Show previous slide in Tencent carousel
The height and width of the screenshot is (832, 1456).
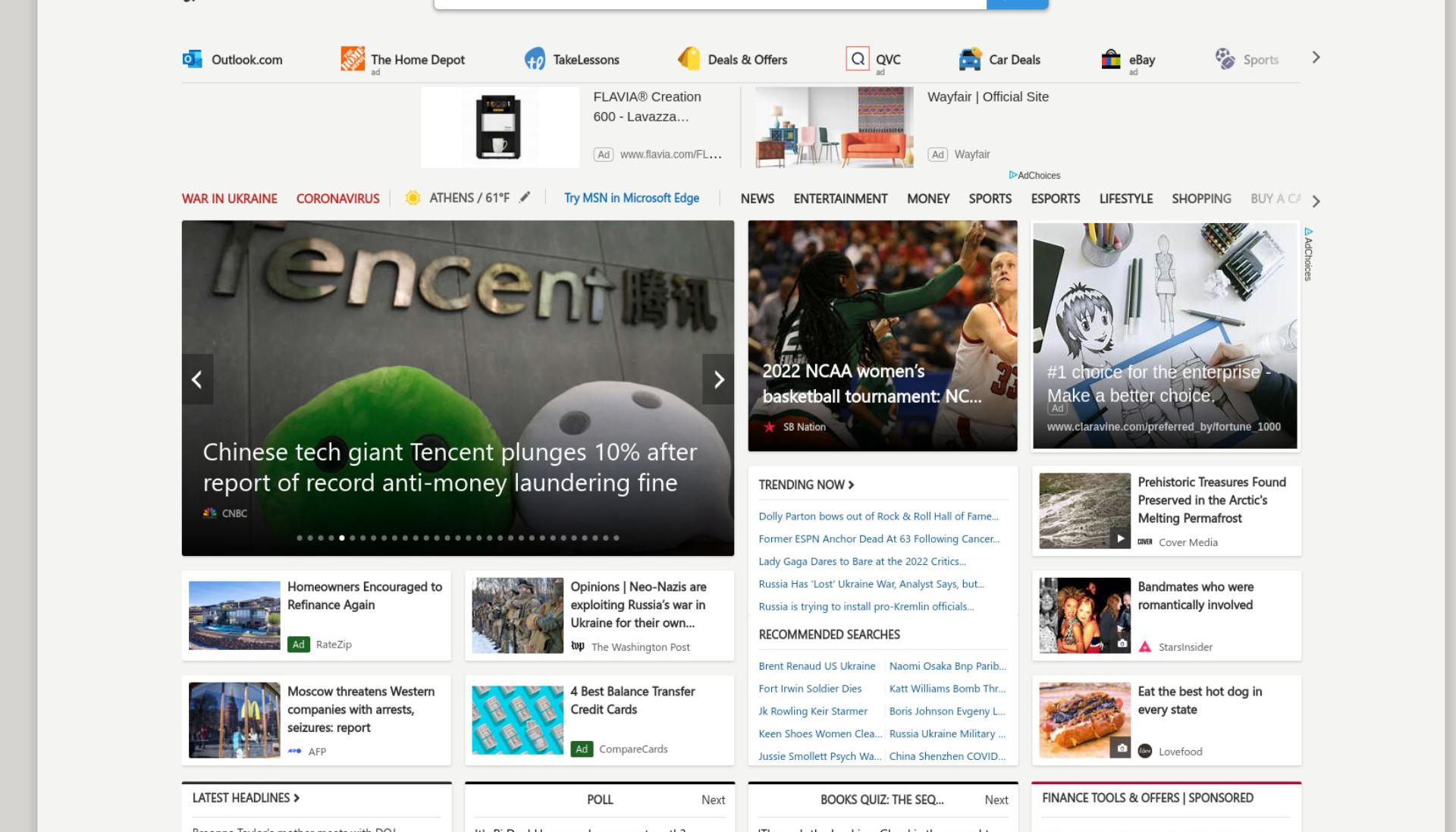tap(197, 379)
